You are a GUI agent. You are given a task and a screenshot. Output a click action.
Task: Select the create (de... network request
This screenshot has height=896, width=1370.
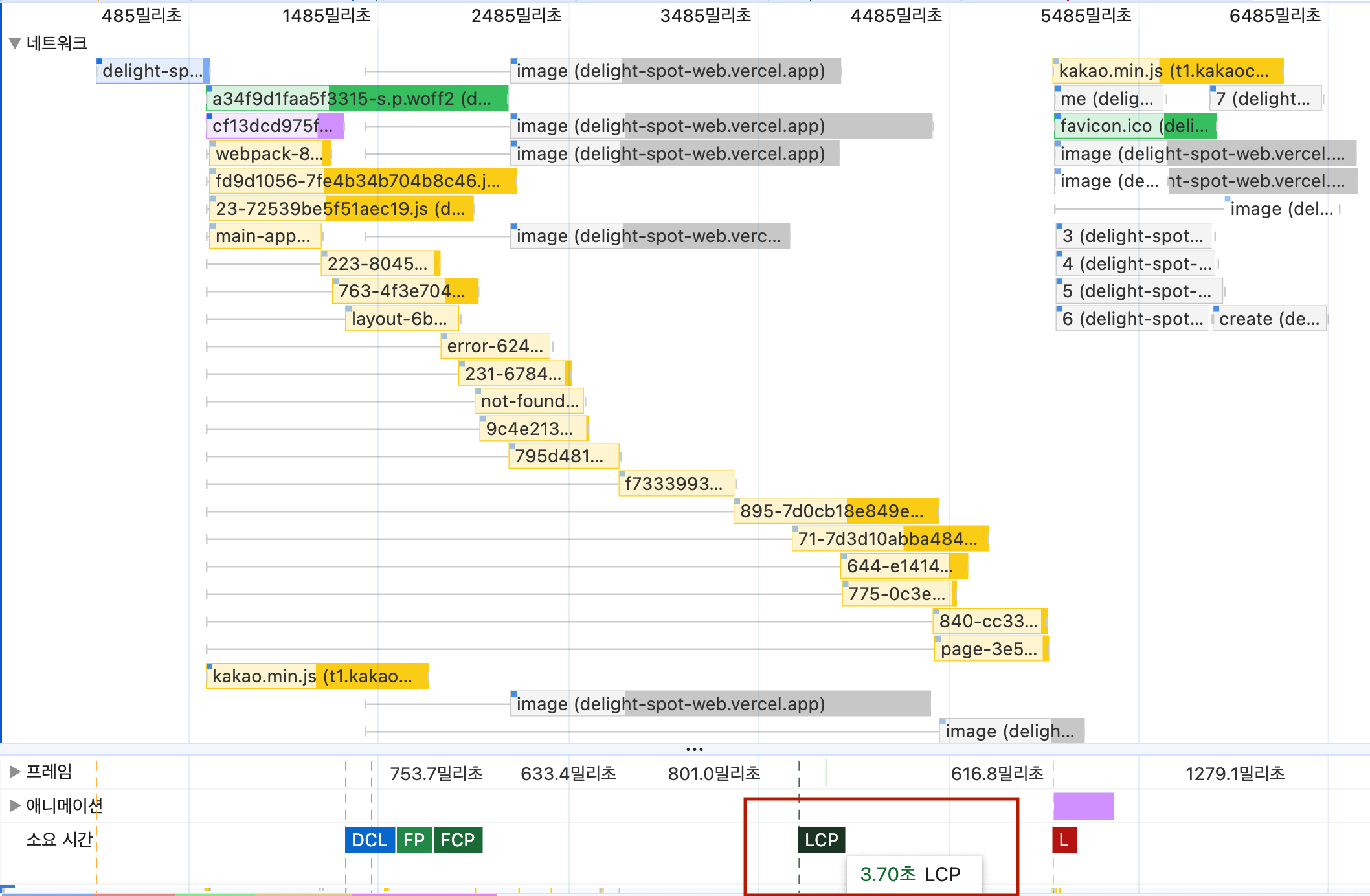1269,319
